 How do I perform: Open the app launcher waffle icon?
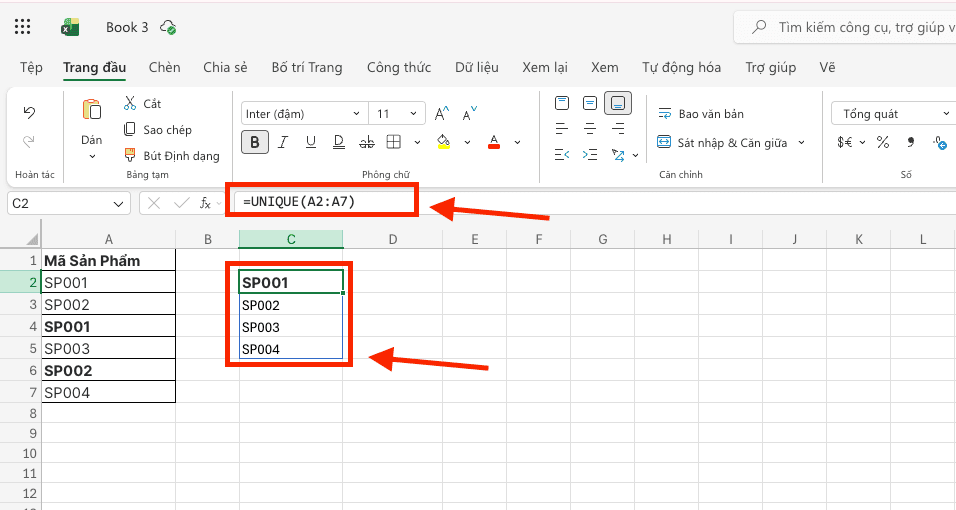[23, 27]
